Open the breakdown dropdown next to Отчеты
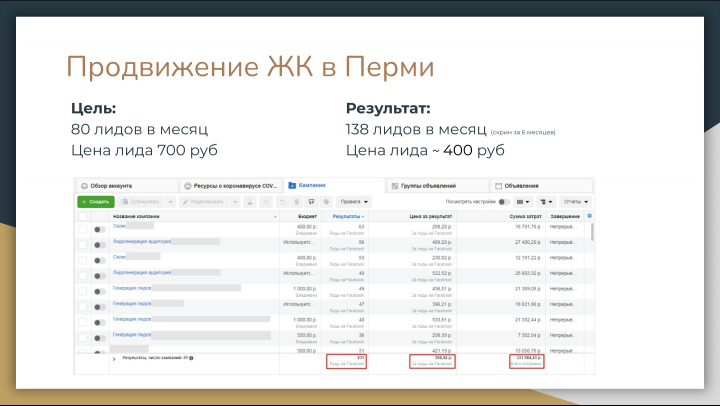This screenshot has width=720, height=406. click(x=546, y=202)
